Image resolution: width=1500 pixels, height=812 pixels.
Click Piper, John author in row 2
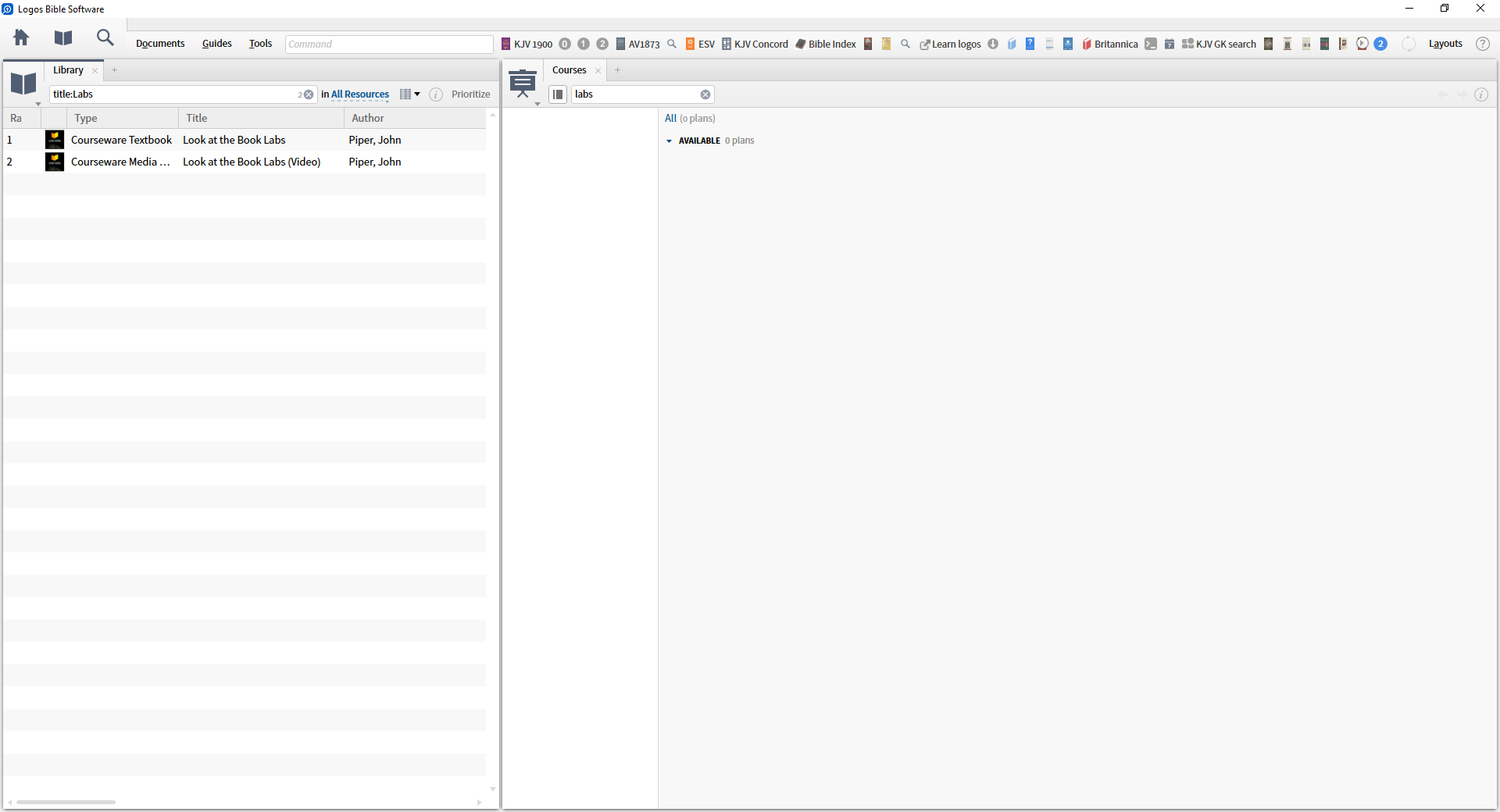[375, 162]
